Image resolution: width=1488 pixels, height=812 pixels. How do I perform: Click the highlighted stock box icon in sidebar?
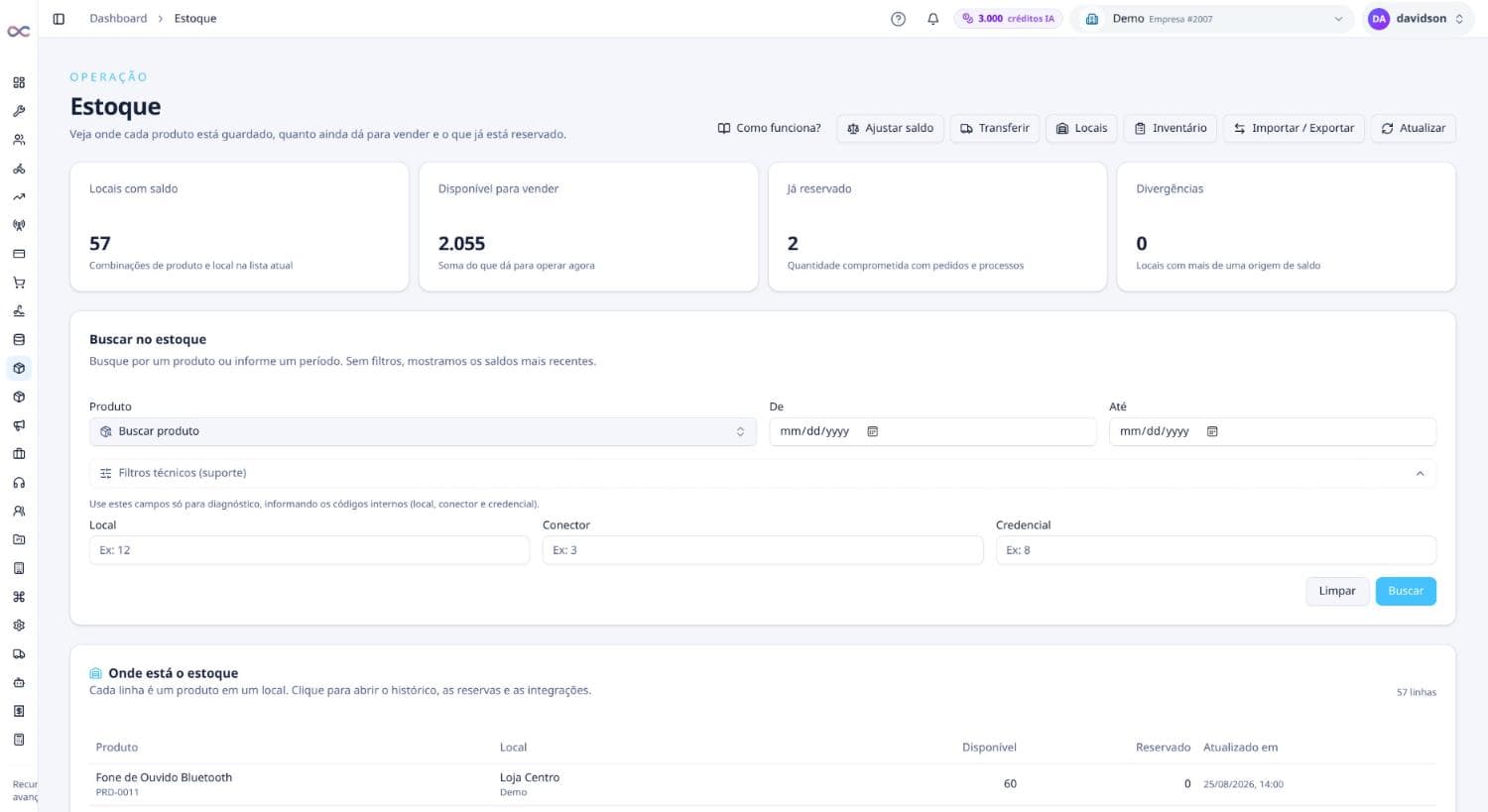click(19, 368)
